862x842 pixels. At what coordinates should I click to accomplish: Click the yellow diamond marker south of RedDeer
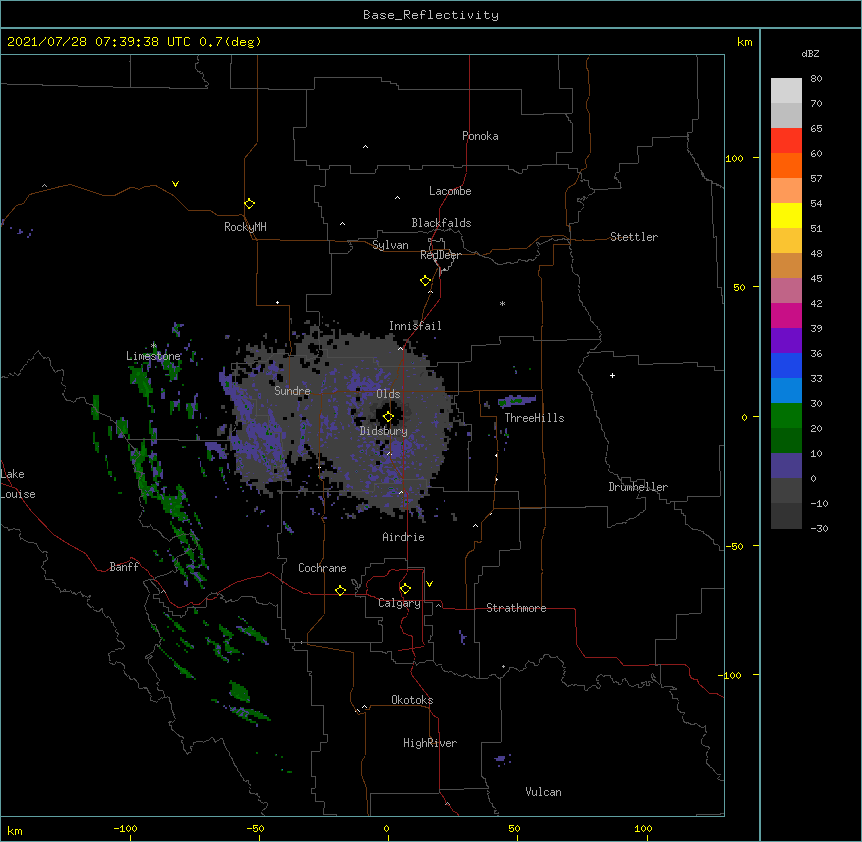[x=426, y=281]
